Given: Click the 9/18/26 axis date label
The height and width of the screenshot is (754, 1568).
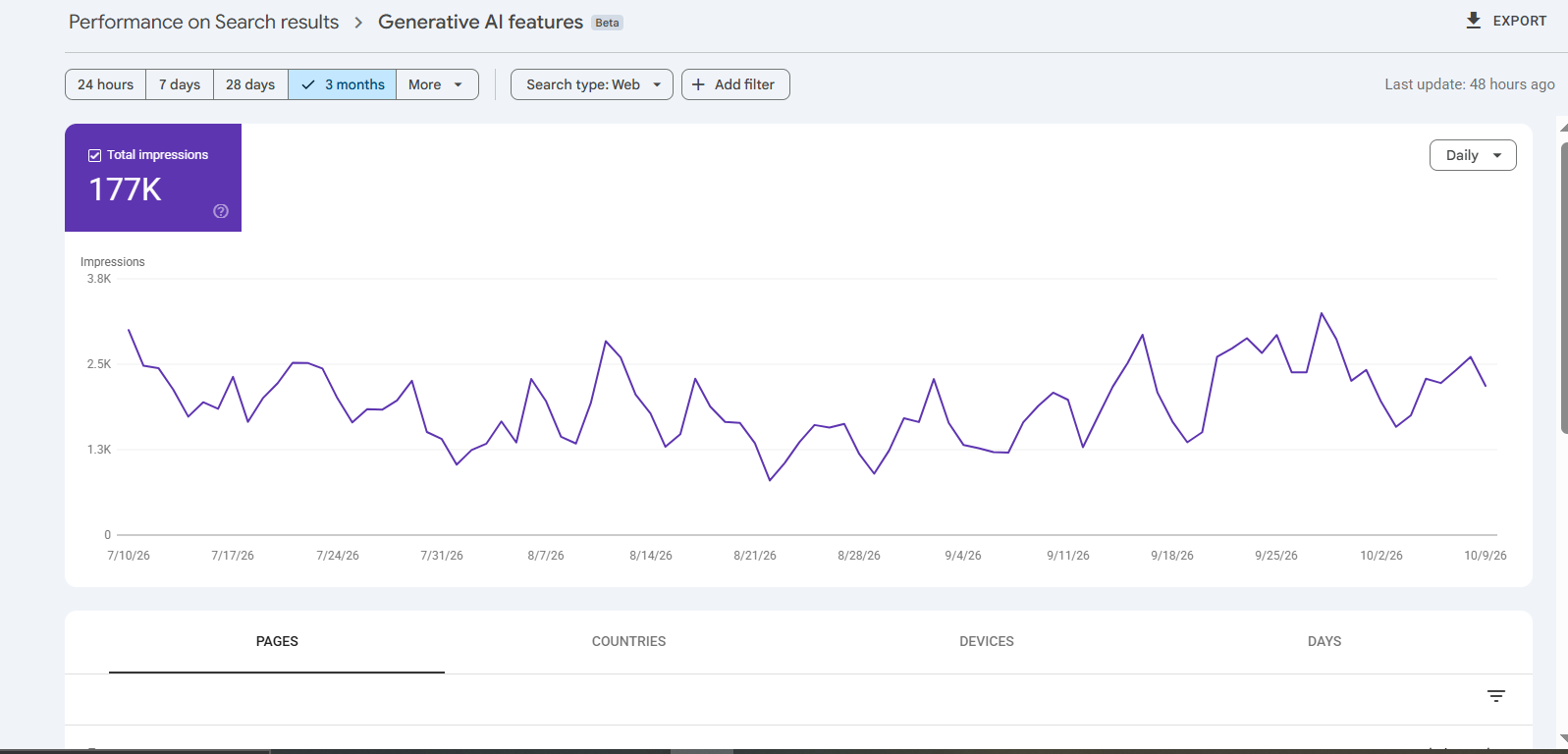Looking at the screenshot, I should [1172, 556].
